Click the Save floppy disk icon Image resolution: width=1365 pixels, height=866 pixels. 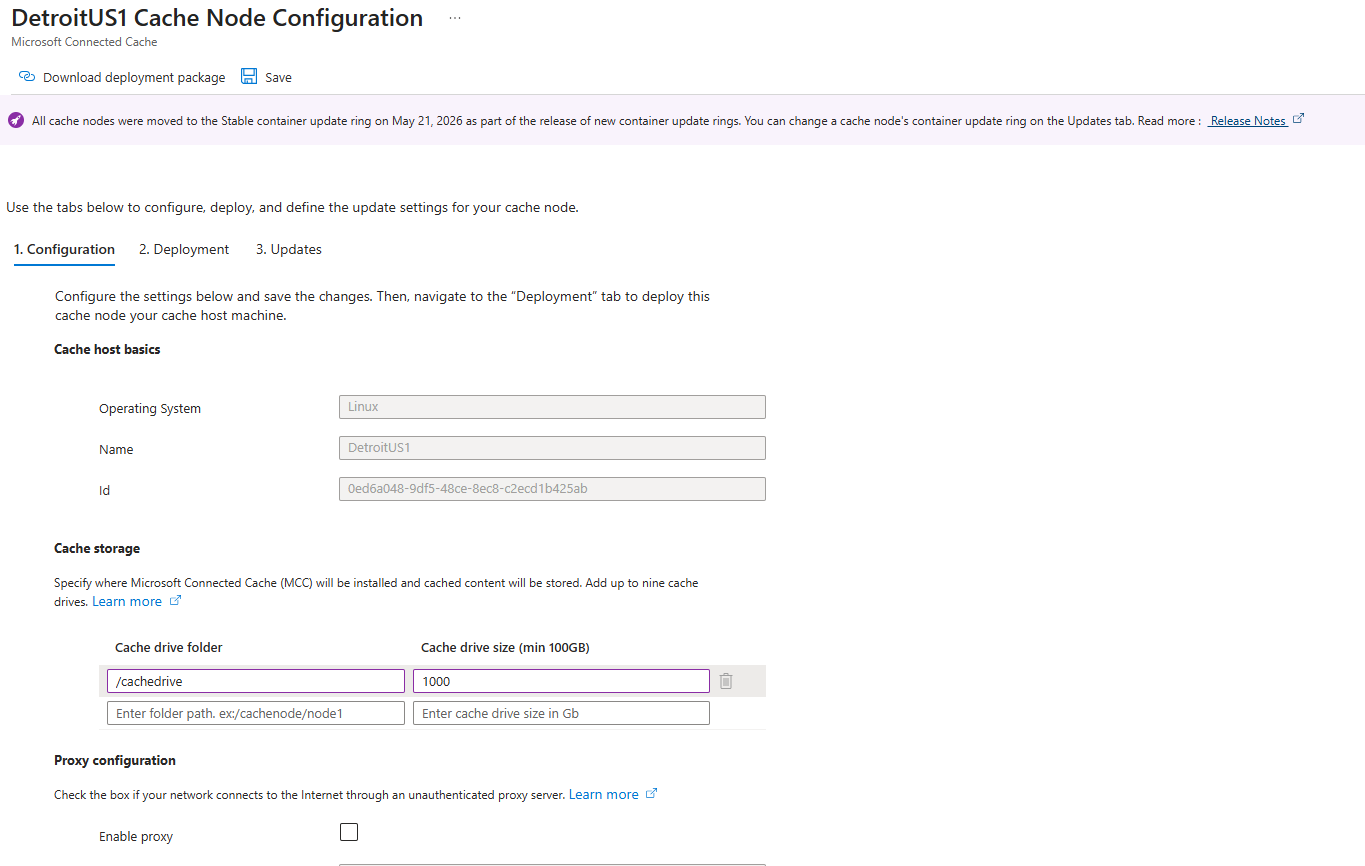[x=249, y=77]
